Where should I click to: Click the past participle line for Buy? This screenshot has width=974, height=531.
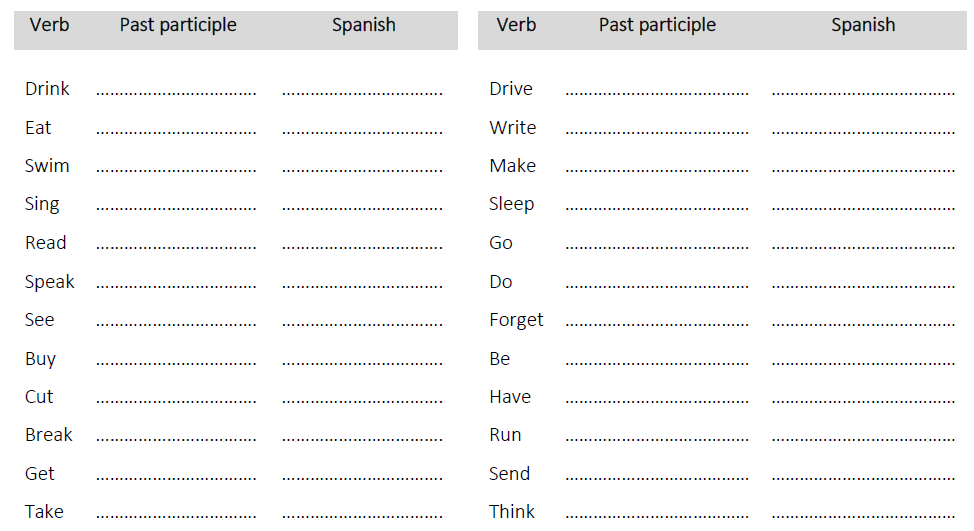[176, 361]
